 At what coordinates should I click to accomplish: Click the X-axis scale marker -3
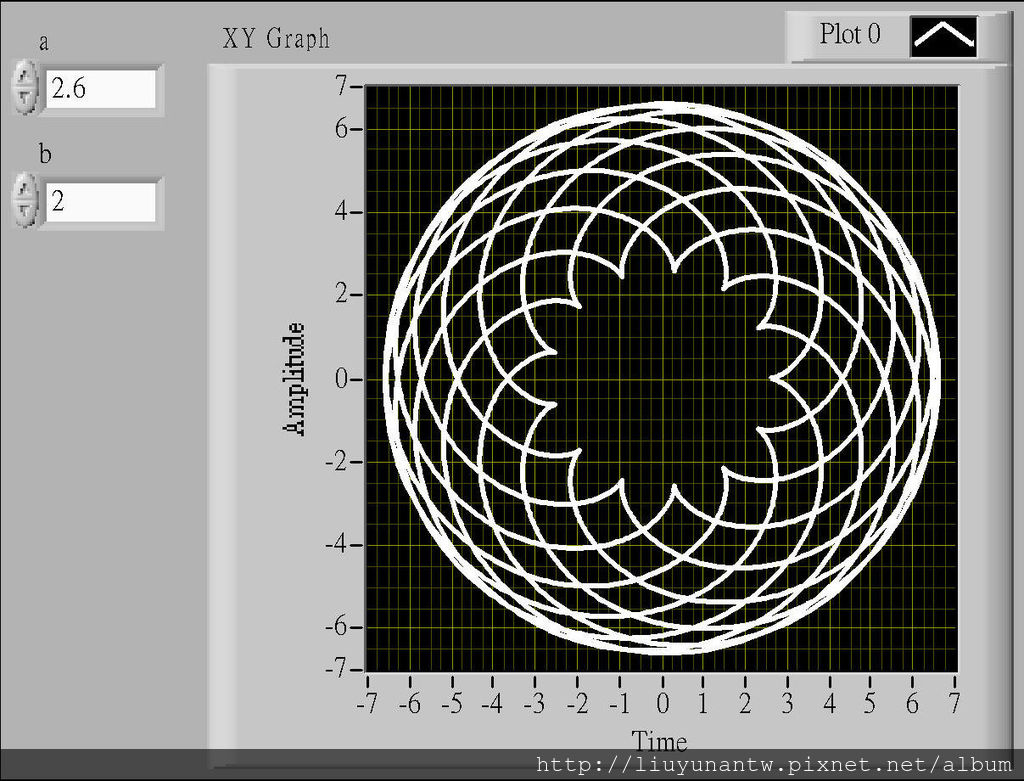[x=534, y=703]
